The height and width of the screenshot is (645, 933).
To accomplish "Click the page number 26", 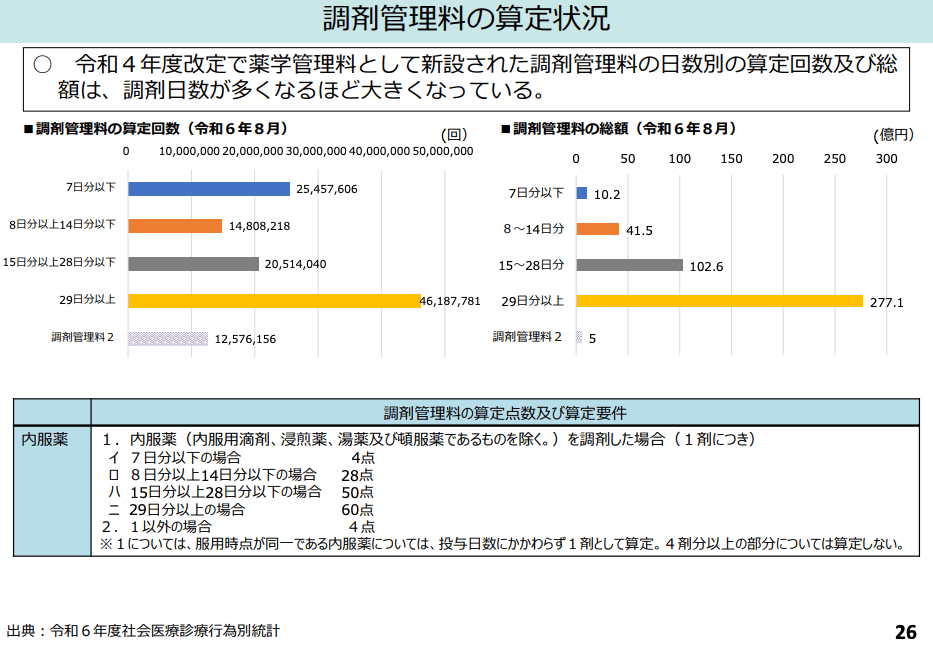I will [x=905, y=631].
